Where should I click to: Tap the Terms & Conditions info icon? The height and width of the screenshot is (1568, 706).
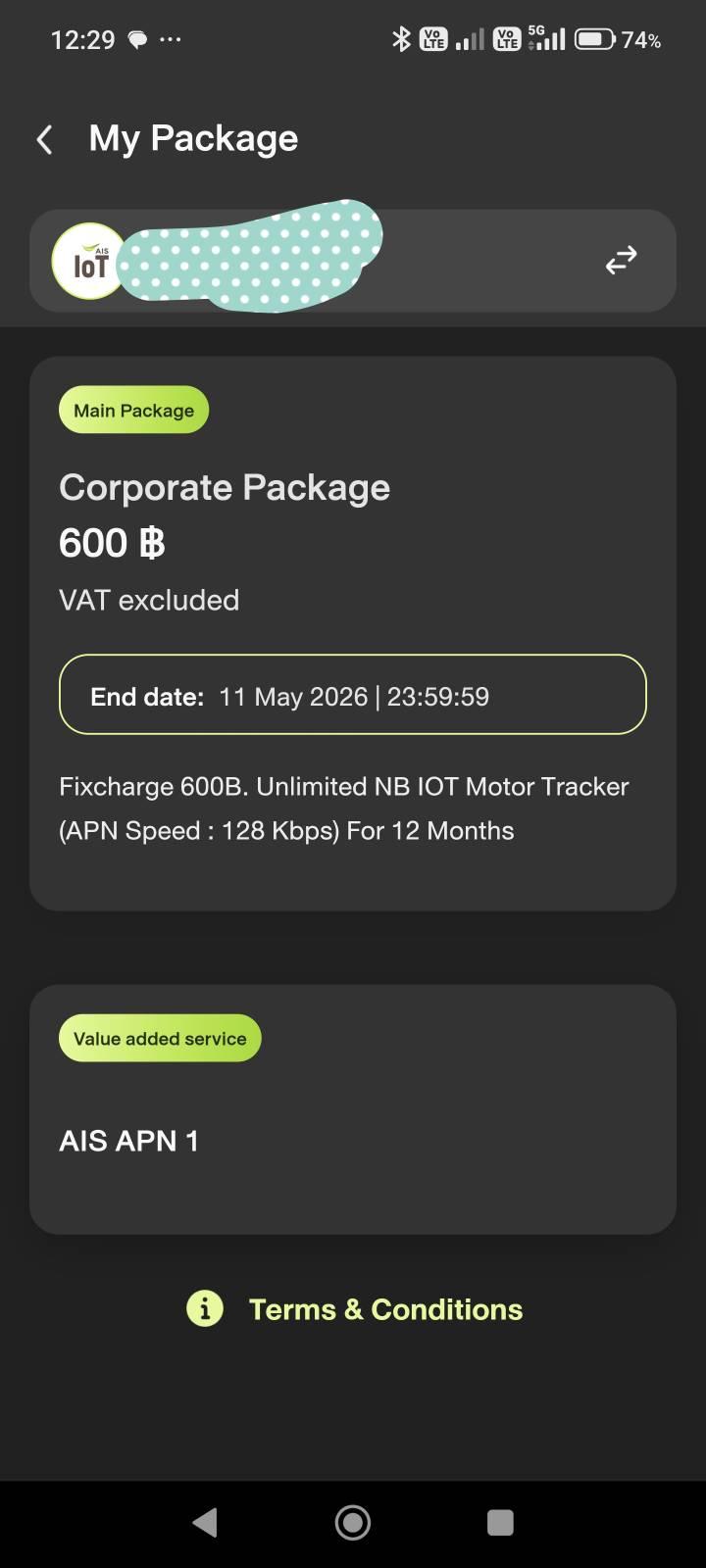[205, 1308]
